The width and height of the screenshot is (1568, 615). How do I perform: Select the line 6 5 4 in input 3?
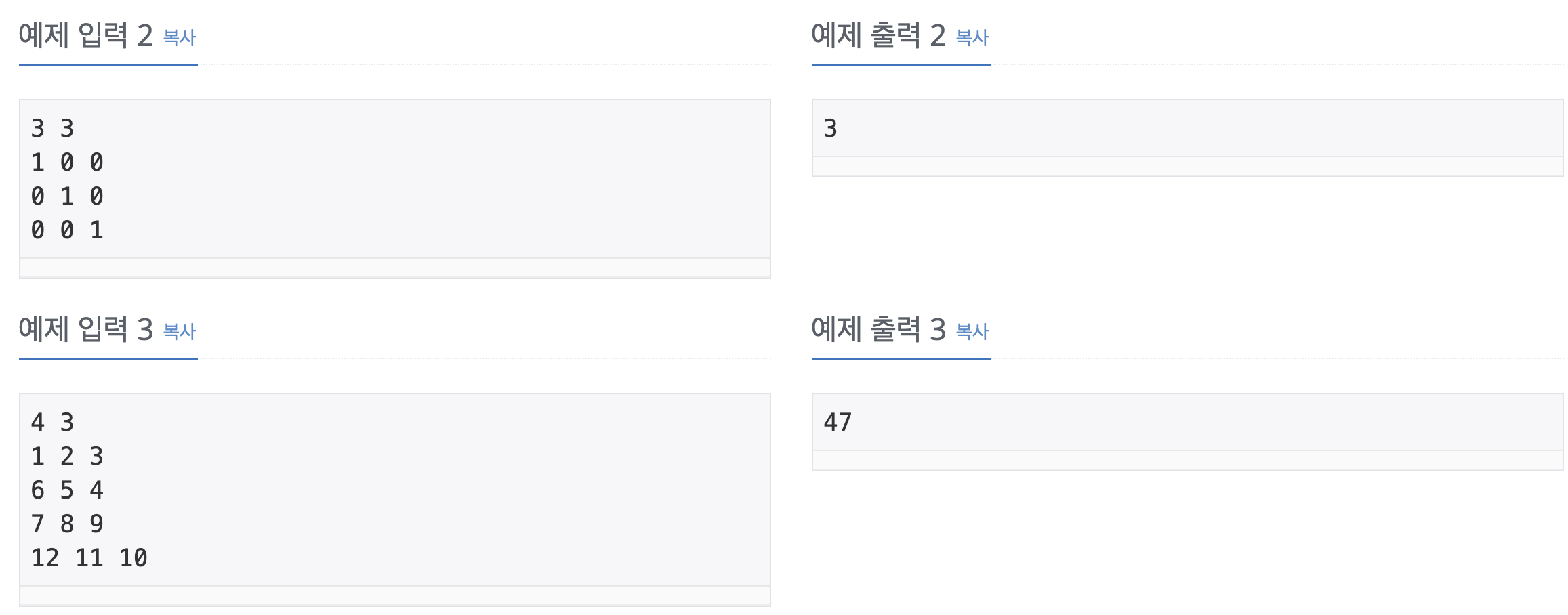click(x=66, y=490)
